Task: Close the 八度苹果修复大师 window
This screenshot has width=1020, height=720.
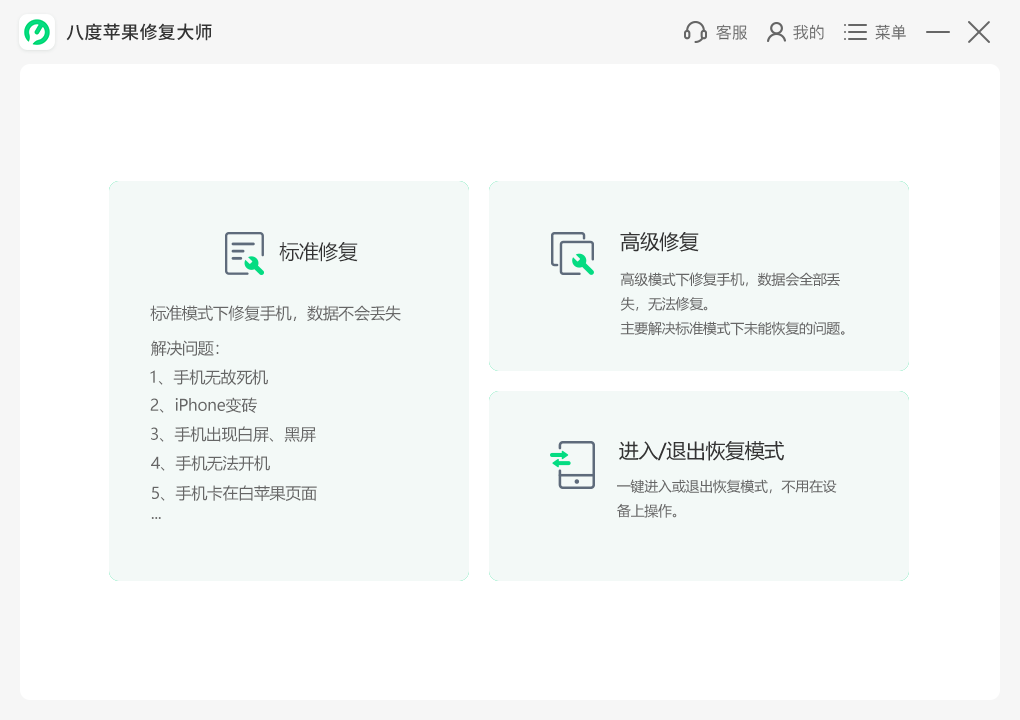Action: (978, 32)
